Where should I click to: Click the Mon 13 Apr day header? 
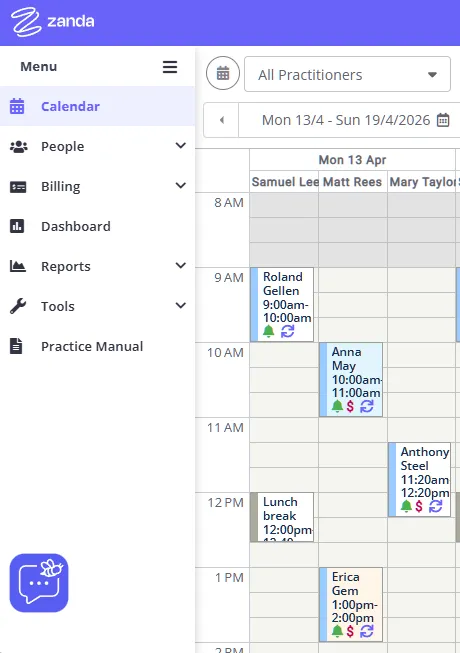click(x=352, y=160)
